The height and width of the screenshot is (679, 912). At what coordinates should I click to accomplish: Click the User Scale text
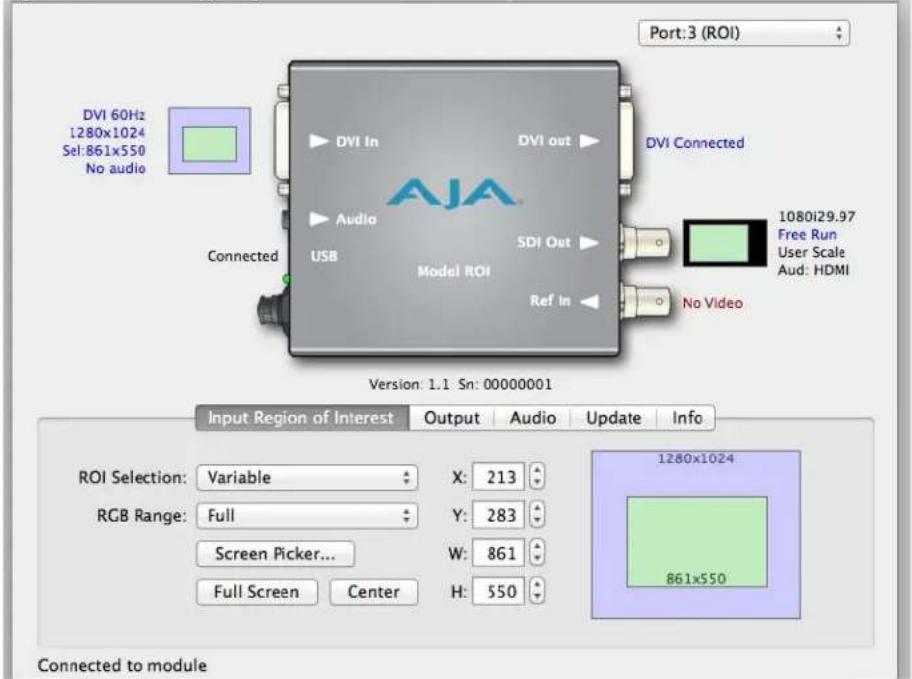click(811, 253)
